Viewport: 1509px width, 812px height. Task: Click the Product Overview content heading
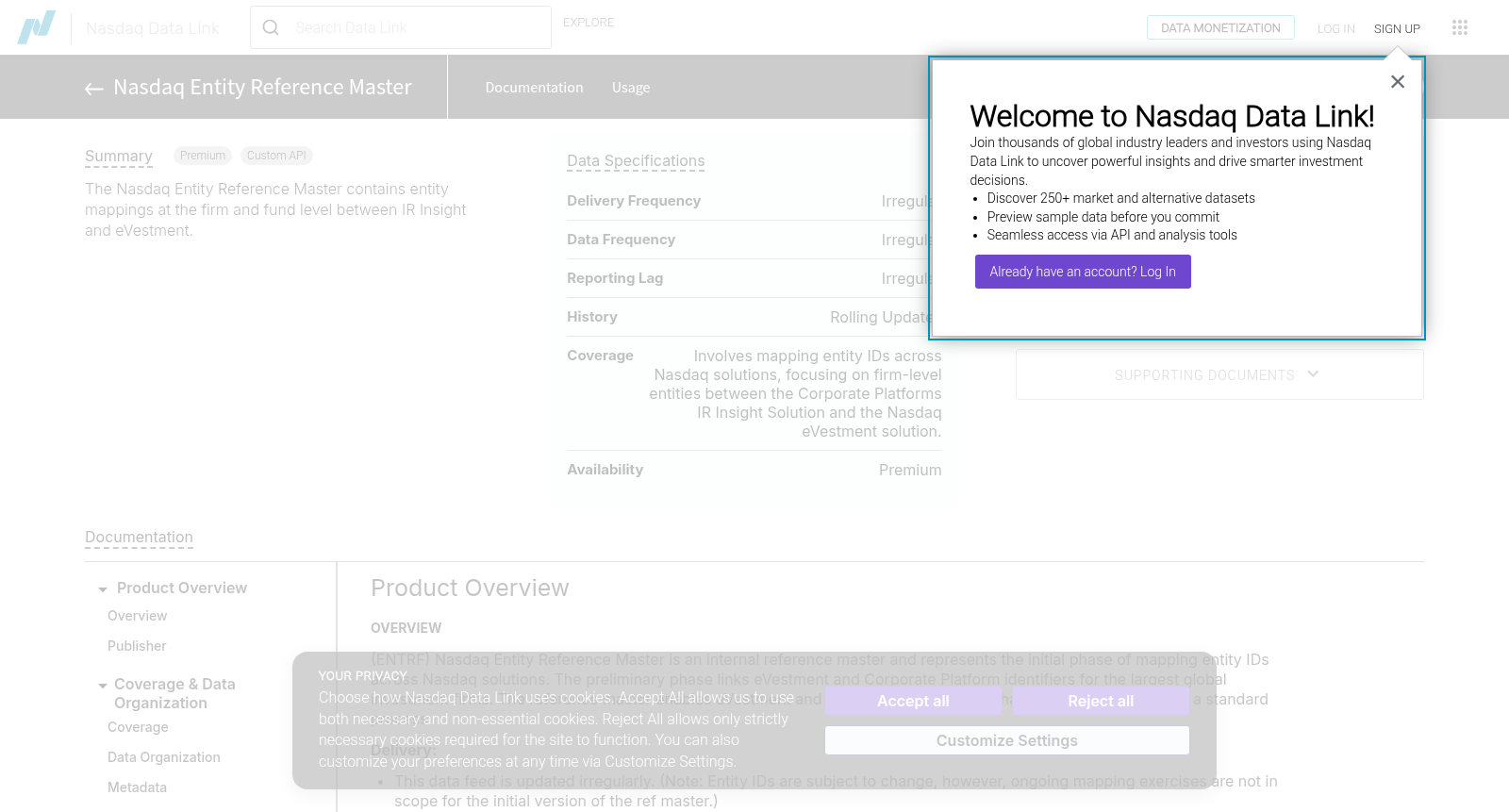tap(470, 588)
